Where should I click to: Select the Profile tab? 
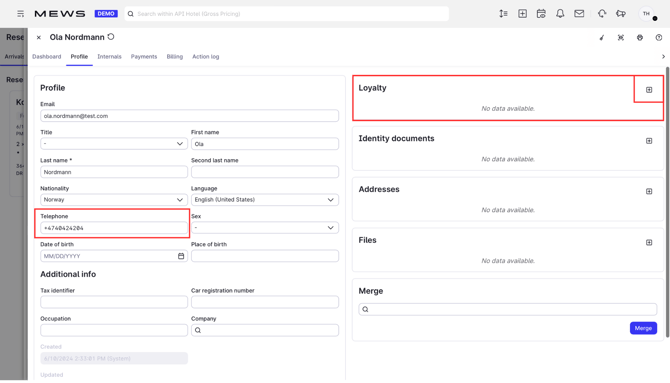point(79,56)
